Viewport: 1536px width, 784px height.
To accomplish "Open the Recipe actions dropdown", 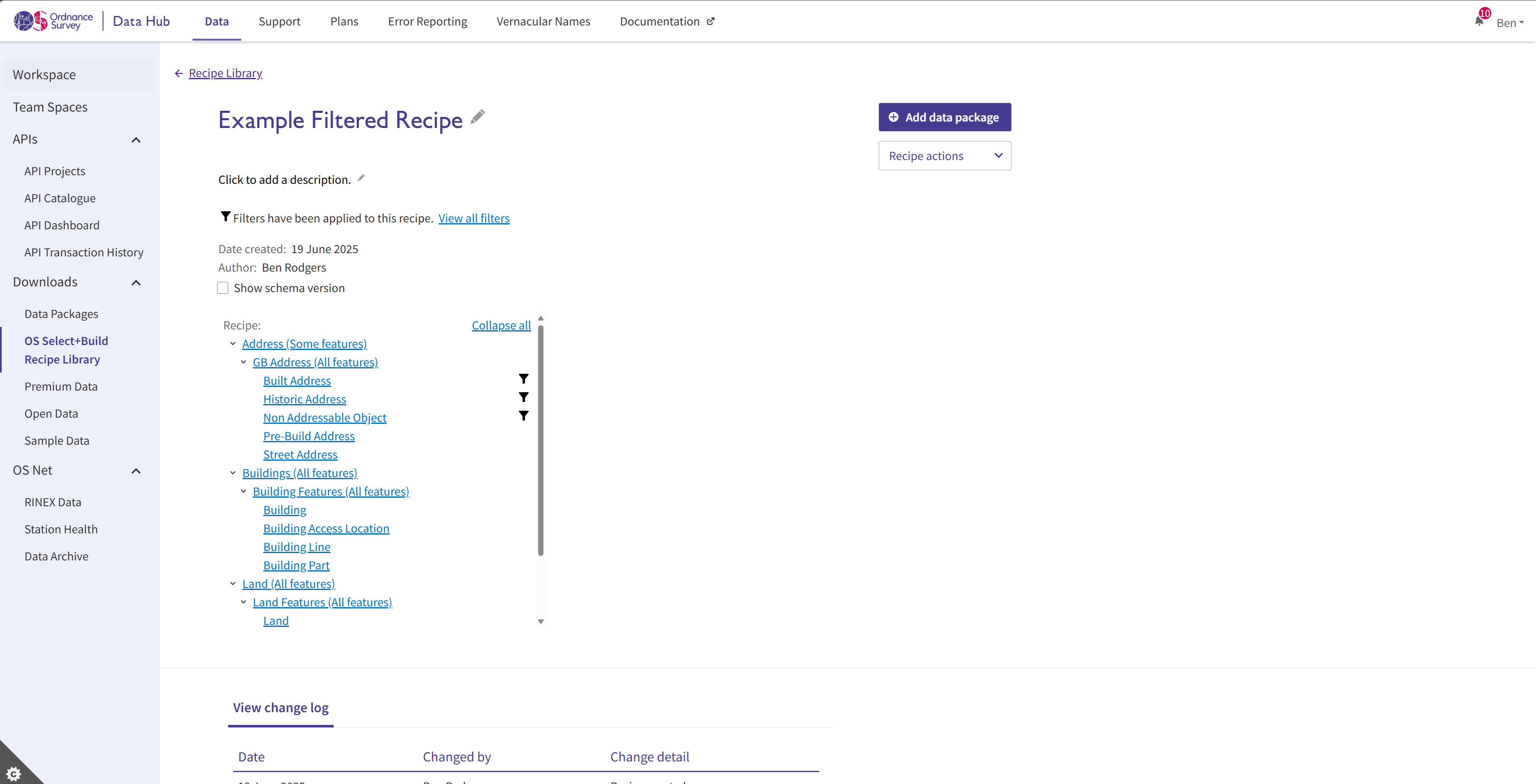I will click(945, 155).
